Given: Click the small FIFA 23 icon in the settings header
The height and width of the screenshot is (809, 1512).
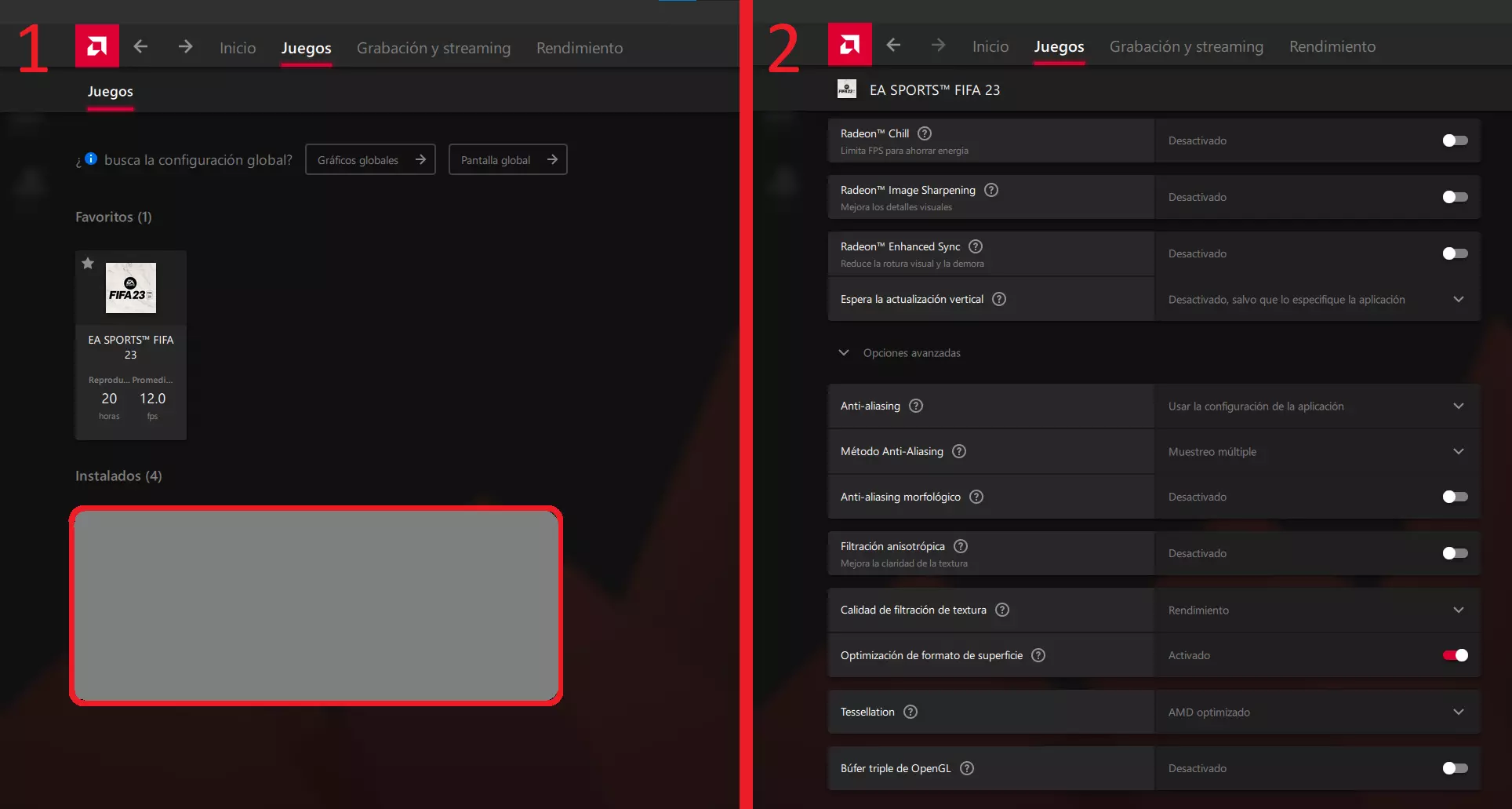Looking at the screenshot, I should point(847,89).
